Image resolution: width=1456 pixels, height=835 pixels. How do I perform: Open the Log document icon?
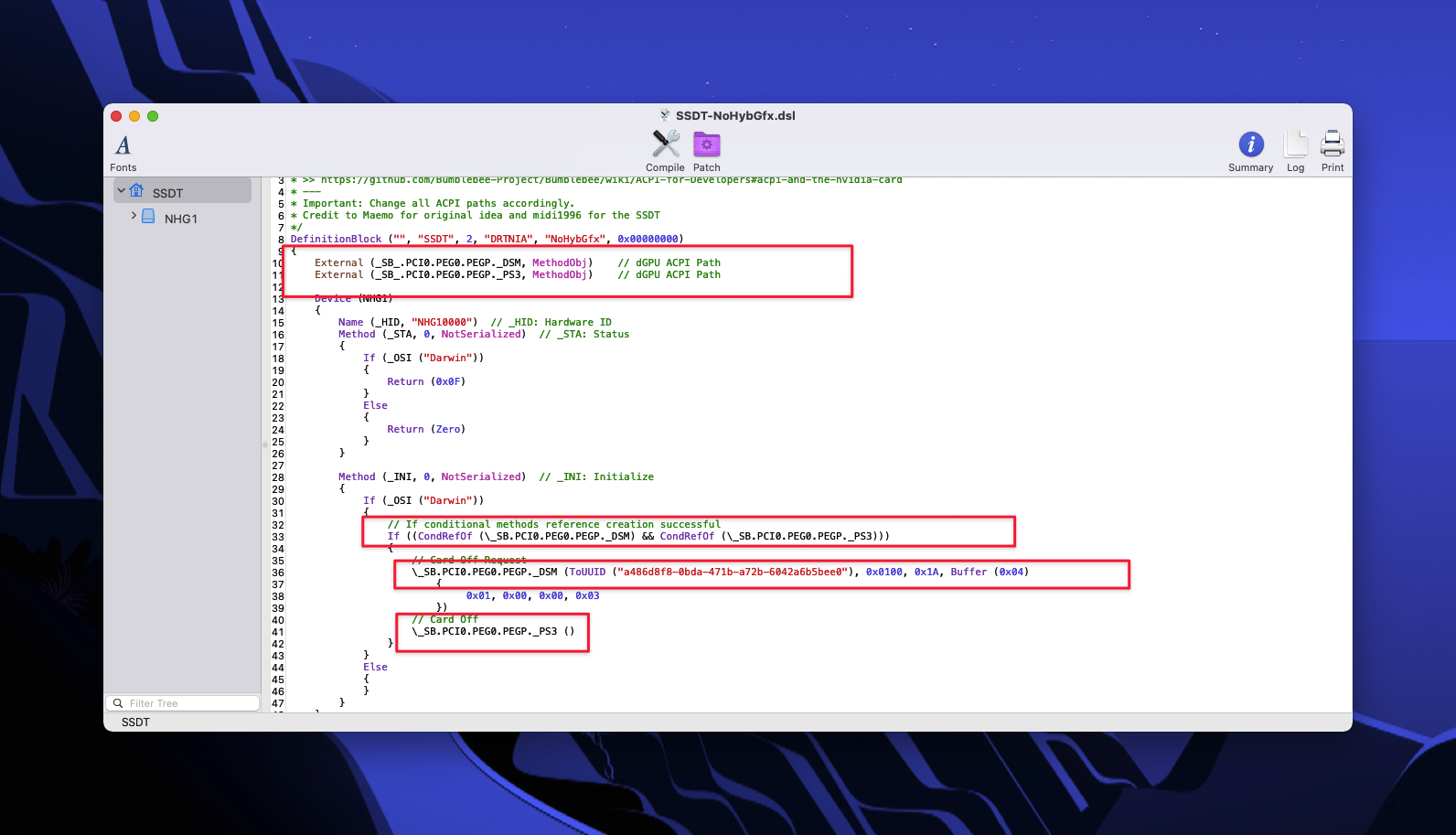1295,145
